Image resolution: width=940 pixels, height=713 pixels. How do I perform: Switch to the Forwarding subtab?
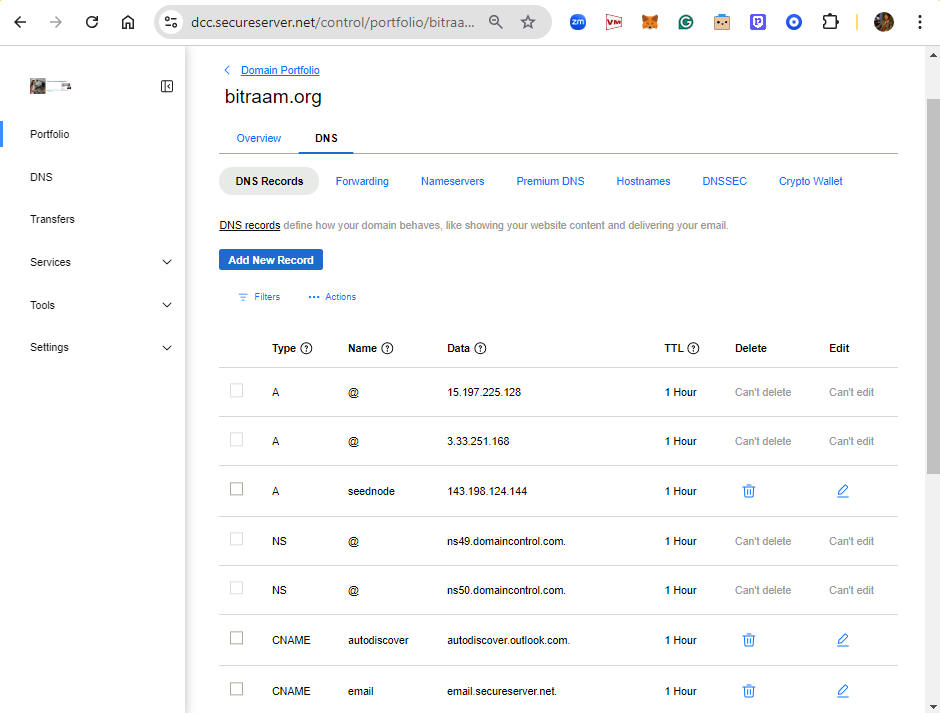(362, 181)
